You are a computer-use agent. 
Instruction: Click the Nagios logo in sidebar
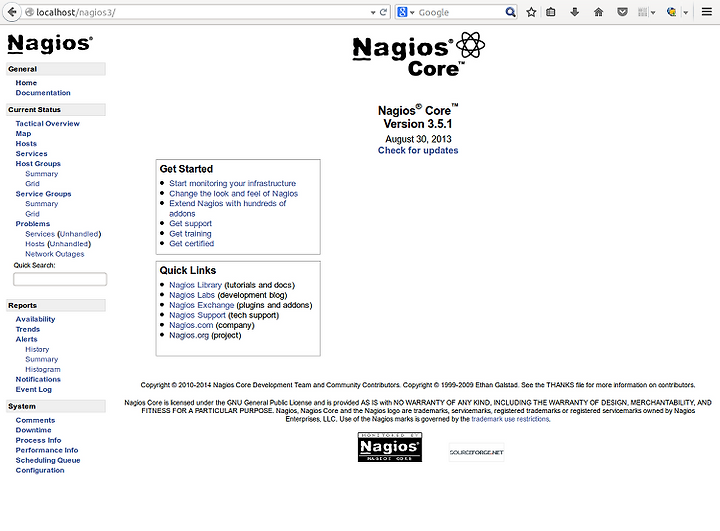[50, 44]
